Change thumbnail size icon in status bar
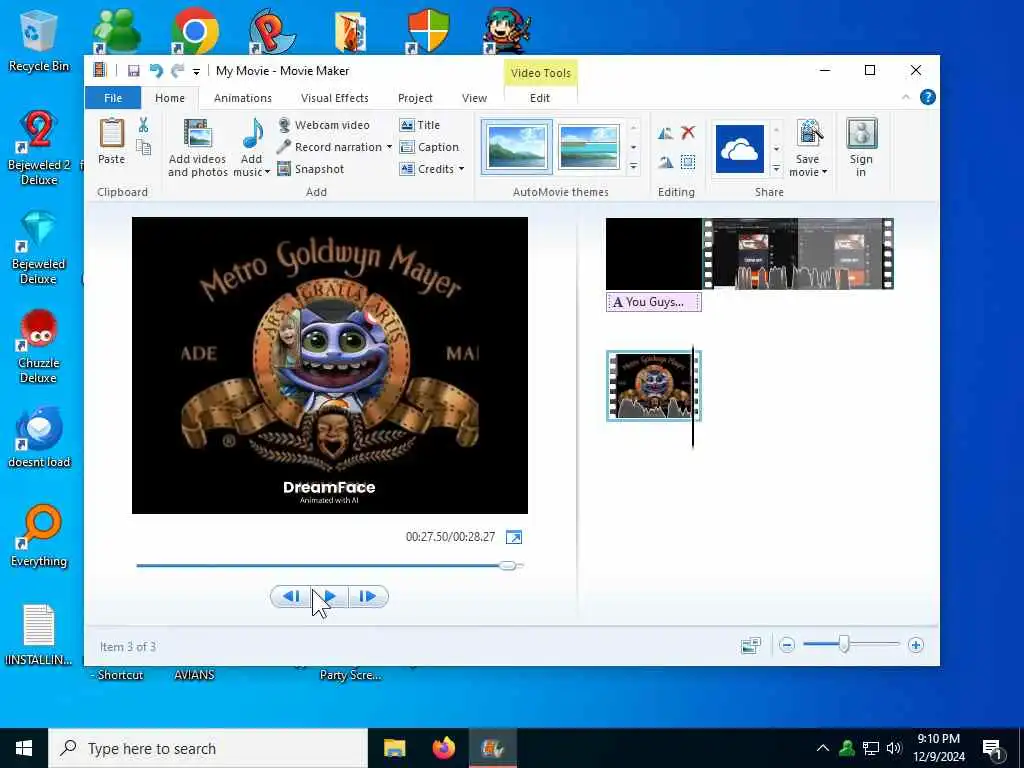1024x768 pixels. [751, 645]
